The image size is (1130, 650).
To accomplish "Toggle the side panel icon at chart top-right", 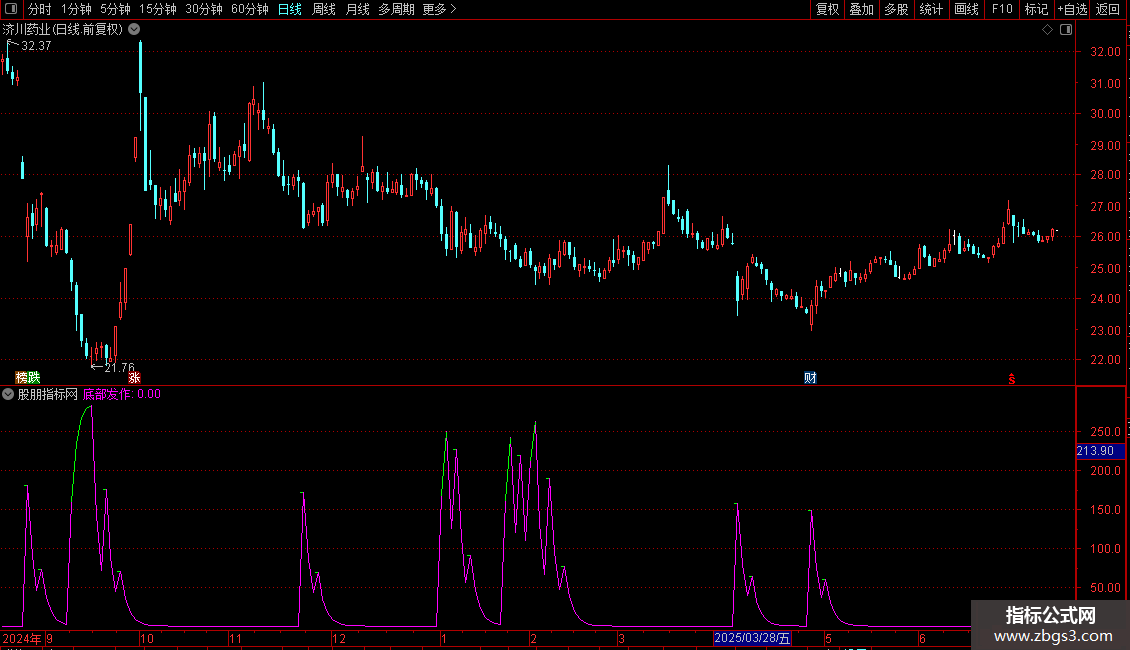I will tap(1066, 30).
